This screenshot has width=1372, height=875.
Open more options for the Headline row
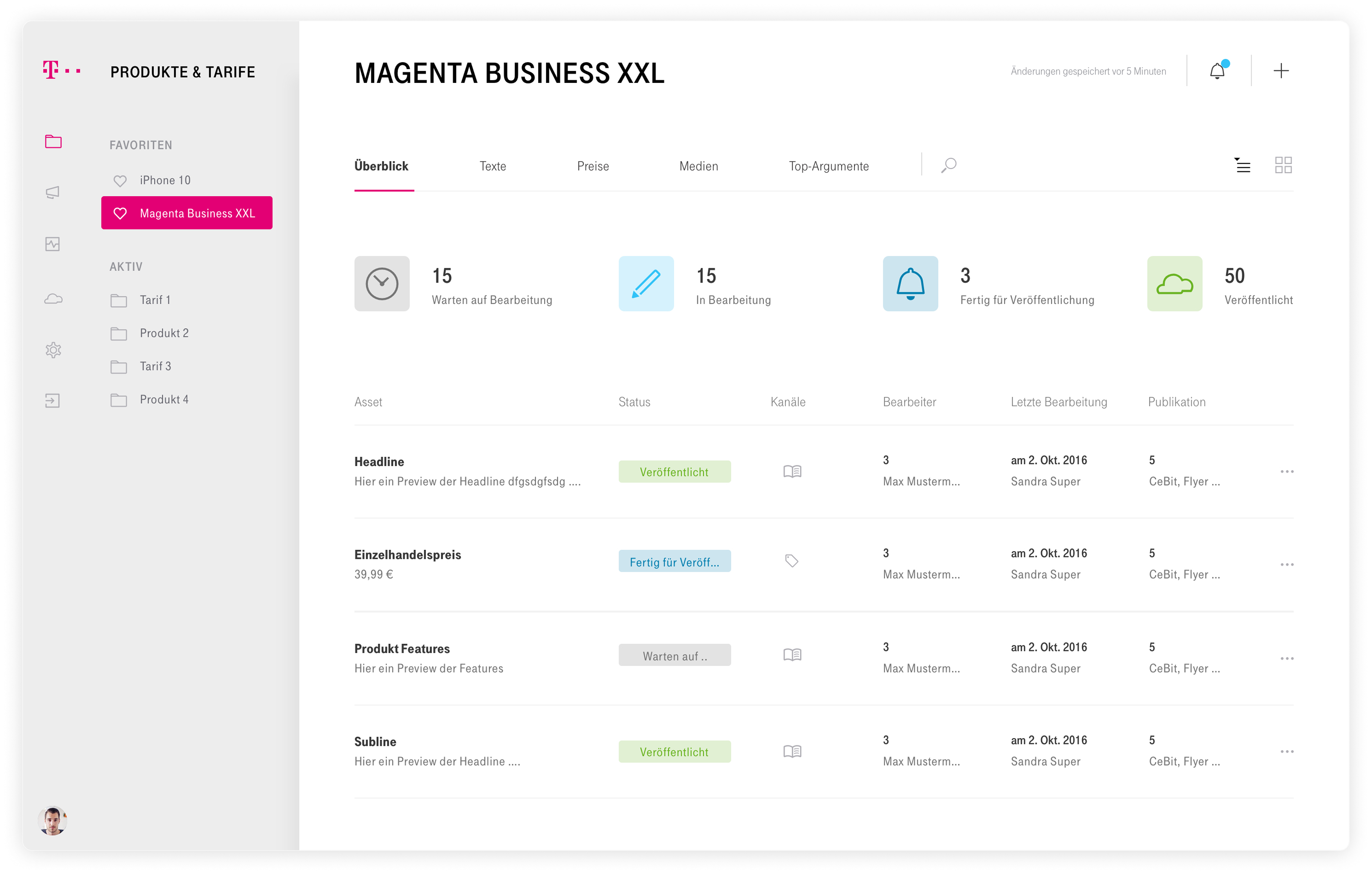coord(1287,471)
